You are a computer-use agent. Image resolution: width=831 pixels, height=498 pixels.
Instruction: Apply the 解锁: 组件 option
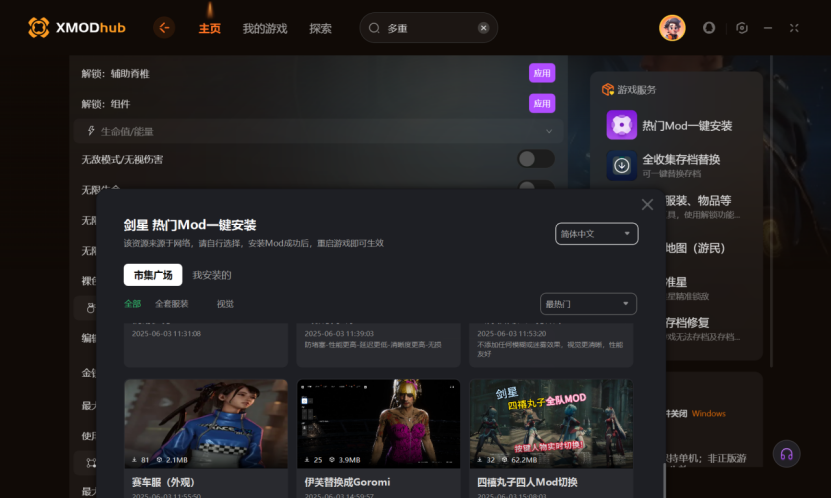542,103
